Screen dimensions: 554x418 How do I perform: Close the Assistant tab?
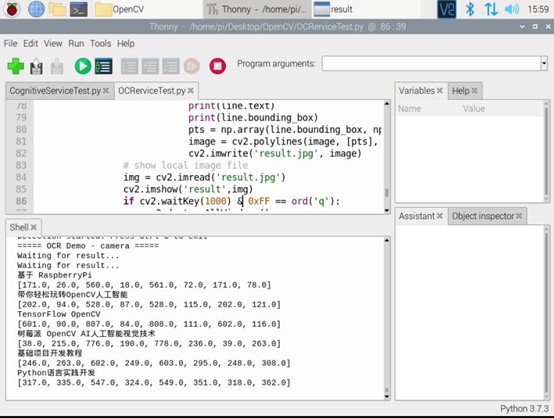coord(440,216)
